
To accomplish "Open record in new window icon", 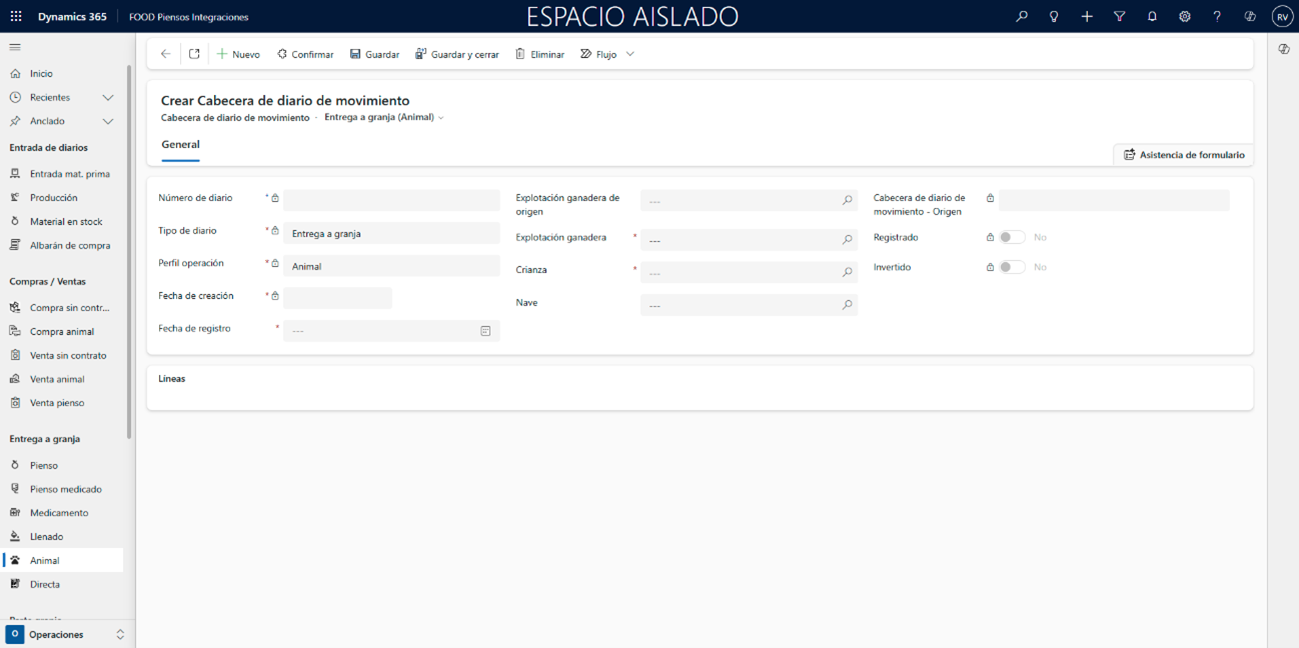I will [x=194, y=54].
